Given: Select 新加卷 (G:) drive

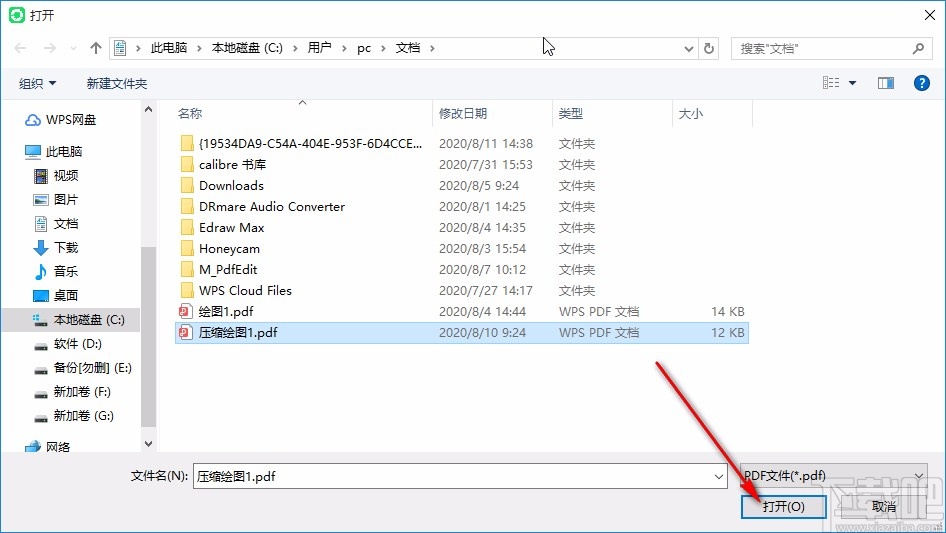Looking at the screenshot, I should coord(74,416).
